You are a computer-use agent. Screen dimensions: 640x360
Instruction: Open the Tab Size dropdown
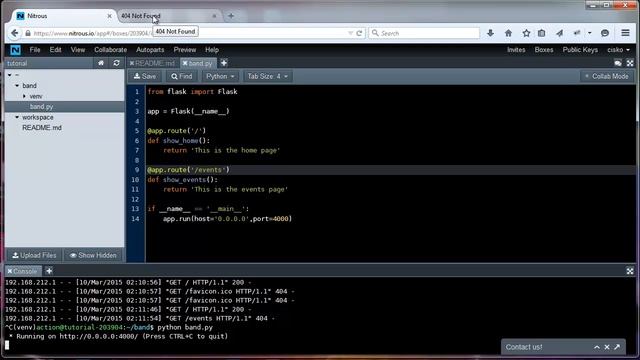tap(268, 76)
